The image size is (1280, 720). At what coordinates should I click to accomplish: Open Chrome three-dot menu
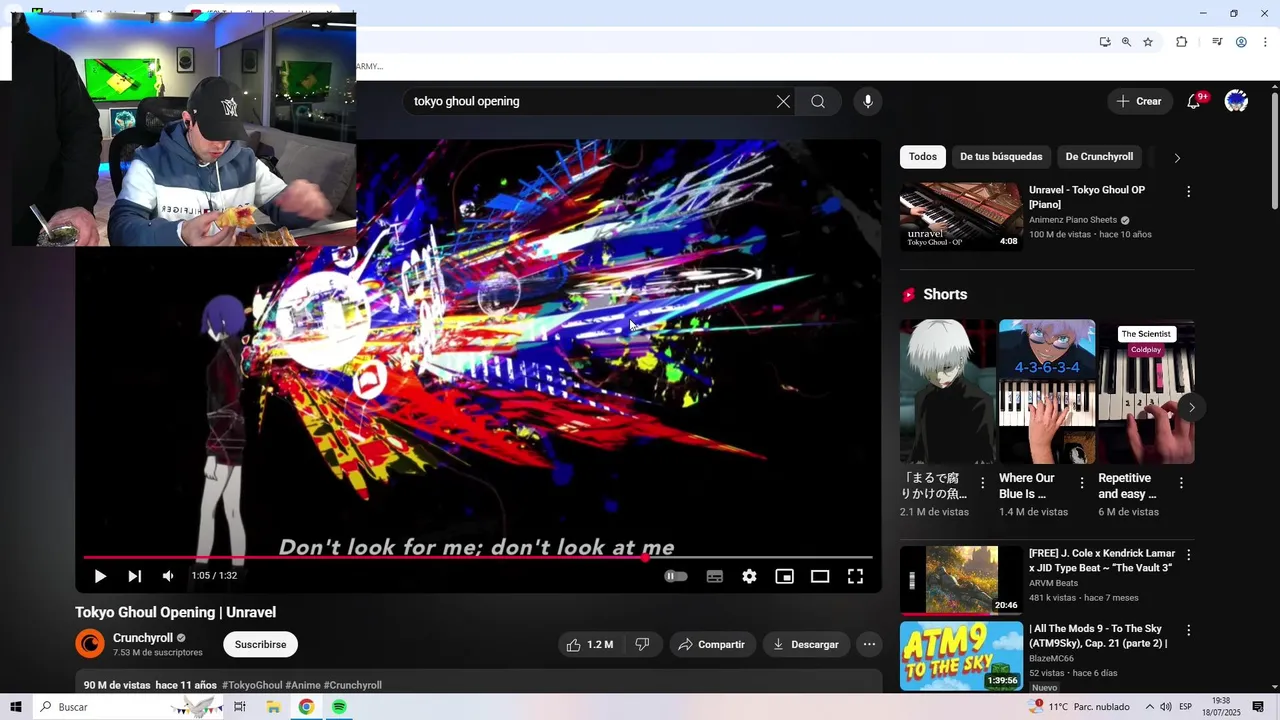[x=1266, y=42]
